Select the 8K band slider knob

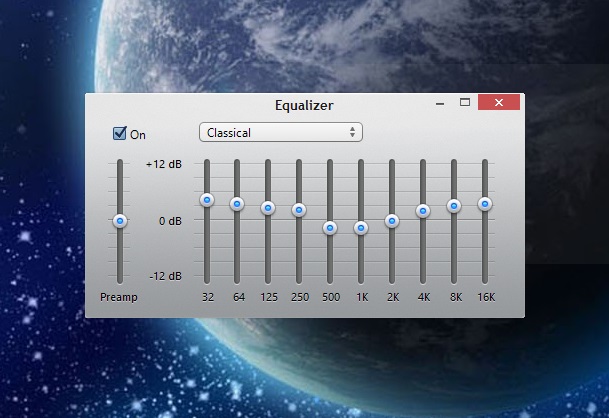(x=453, y=206)
